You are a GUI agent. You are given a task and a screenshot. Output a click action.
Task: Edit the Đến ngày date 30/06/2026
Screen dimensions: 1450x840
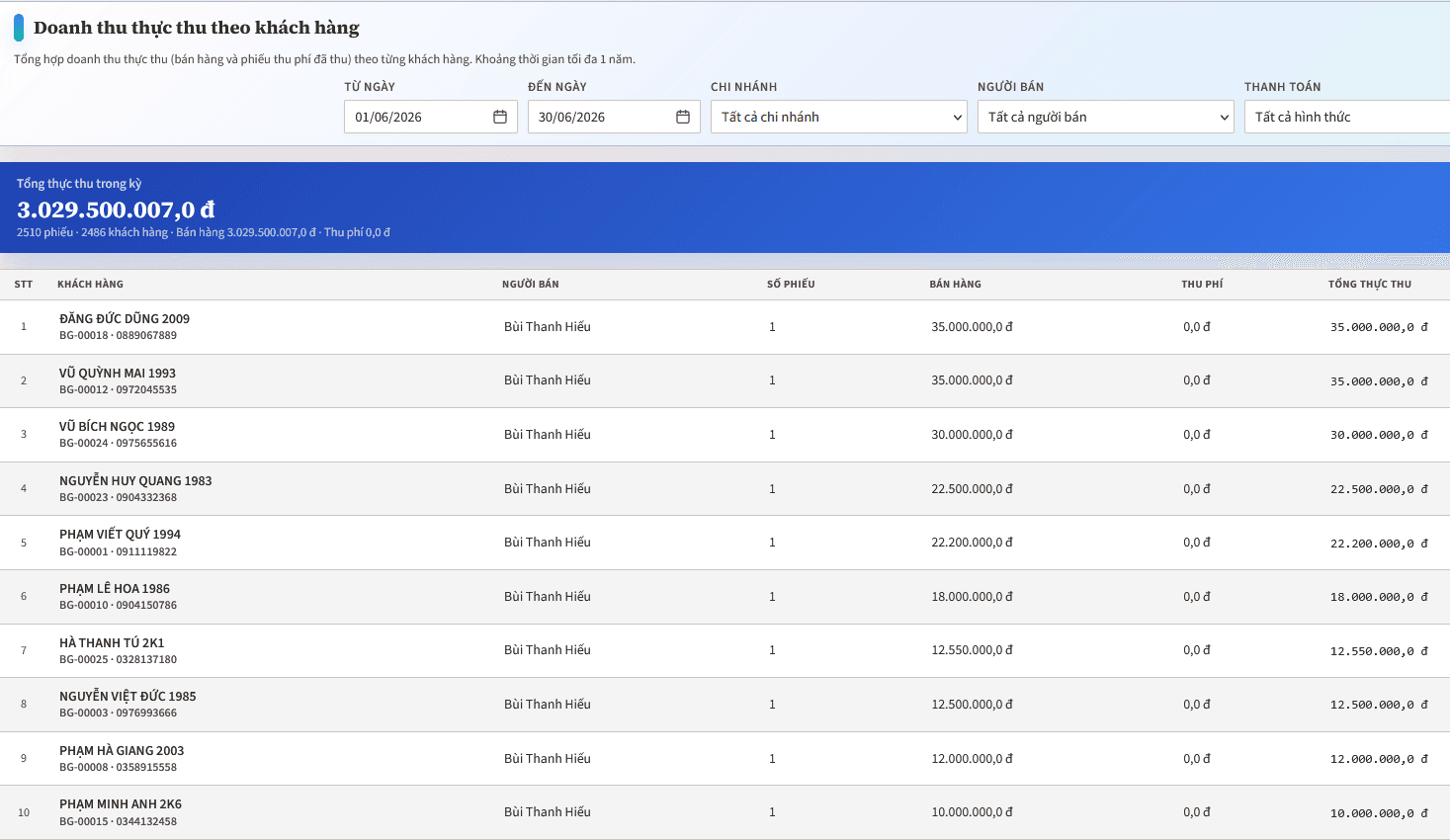point(571,117)
